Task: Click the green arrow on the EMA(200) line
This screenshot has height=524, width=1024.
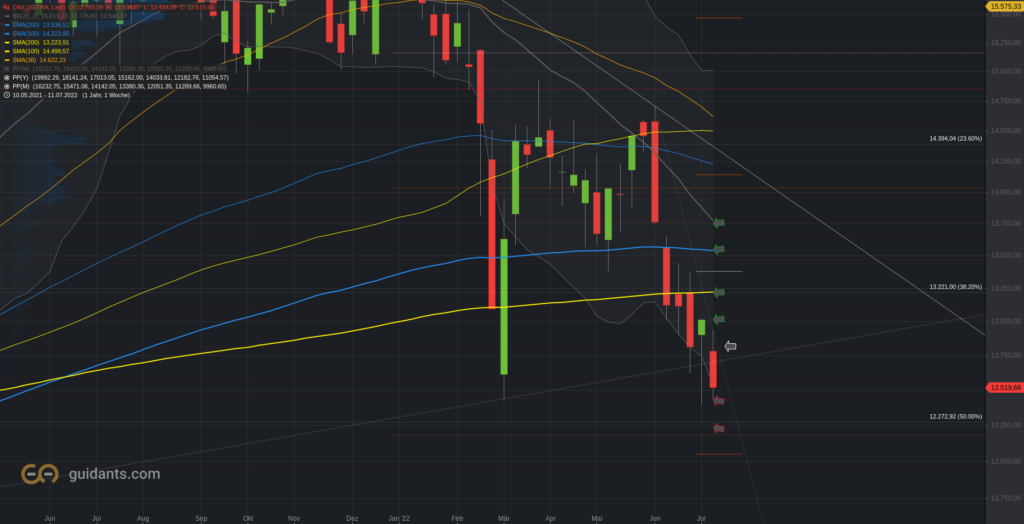Action: (x=718, y=249)
